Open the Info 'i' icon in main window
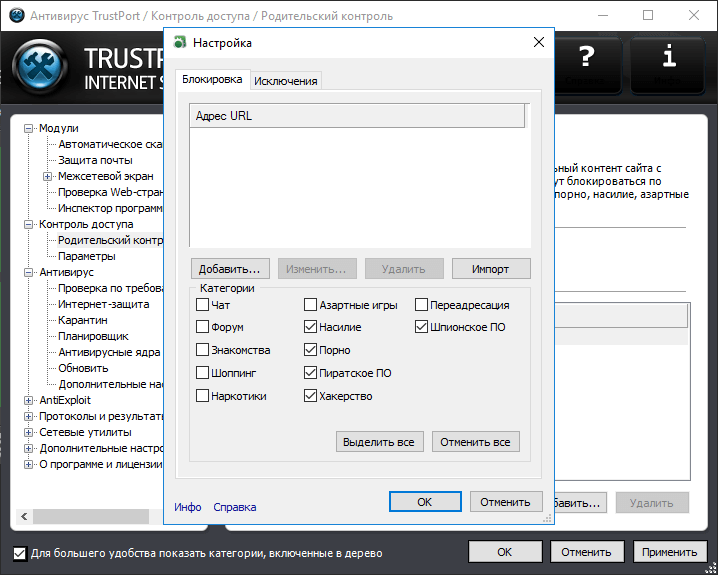This screenshot has height=575, width=718. 669,56
